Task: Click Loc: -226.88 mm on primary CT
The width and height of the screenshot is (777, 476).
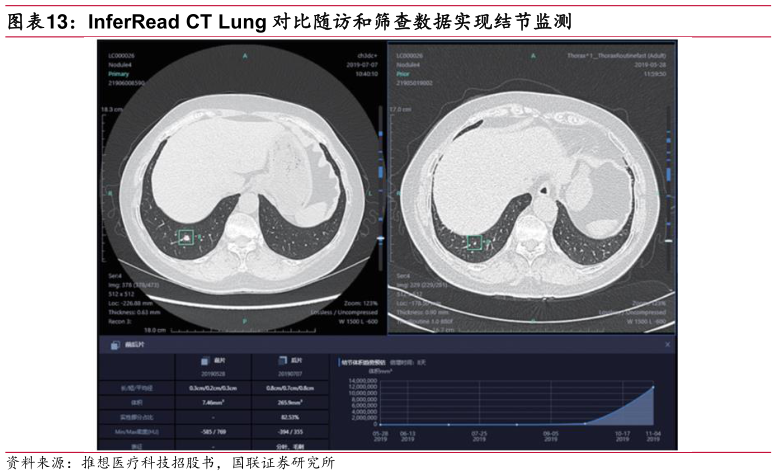Action: point(131,303)
